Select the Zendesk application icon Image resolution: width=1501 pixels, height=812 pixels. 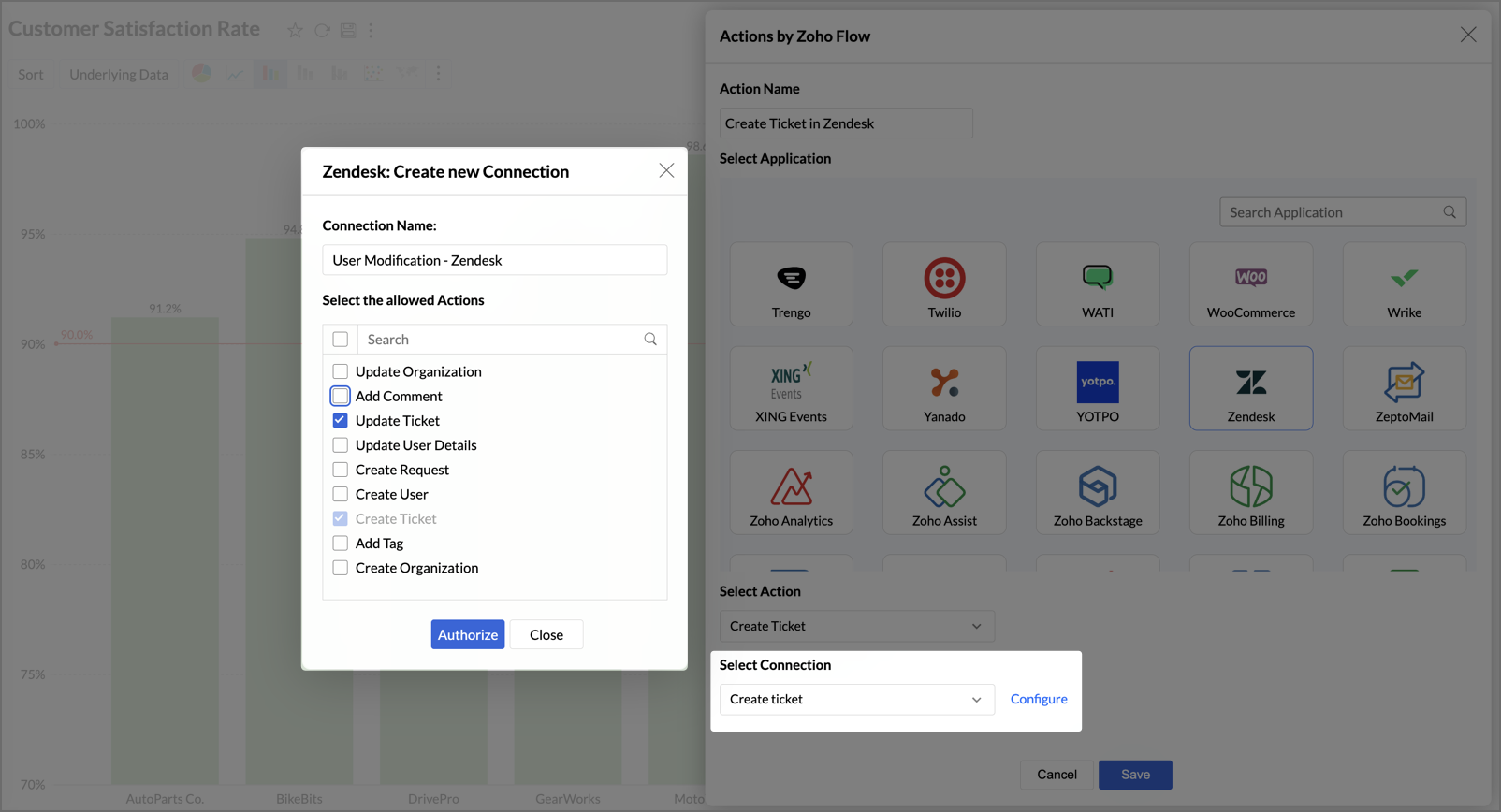(1250, 388)
